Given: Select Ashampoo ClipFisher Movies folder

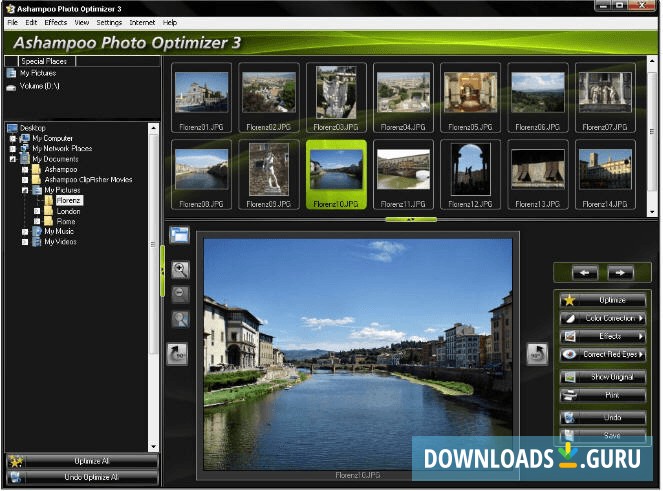Looking at the screenshot, I should click(88, 179).
